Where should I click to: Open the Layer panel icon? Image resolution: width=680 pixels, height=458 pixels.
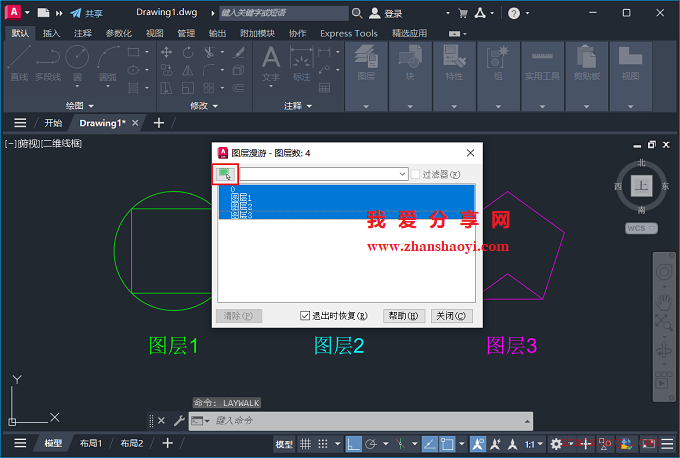(366, 63)
